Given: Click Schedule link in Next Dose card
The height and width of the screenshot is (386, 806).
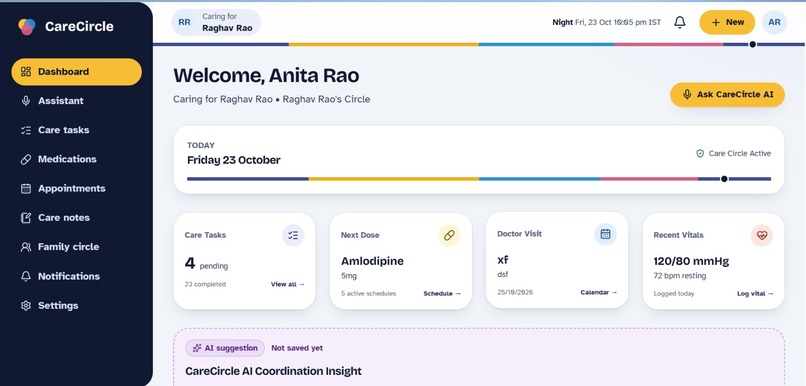Looking at the screenshot, I should tap(442, 293).
